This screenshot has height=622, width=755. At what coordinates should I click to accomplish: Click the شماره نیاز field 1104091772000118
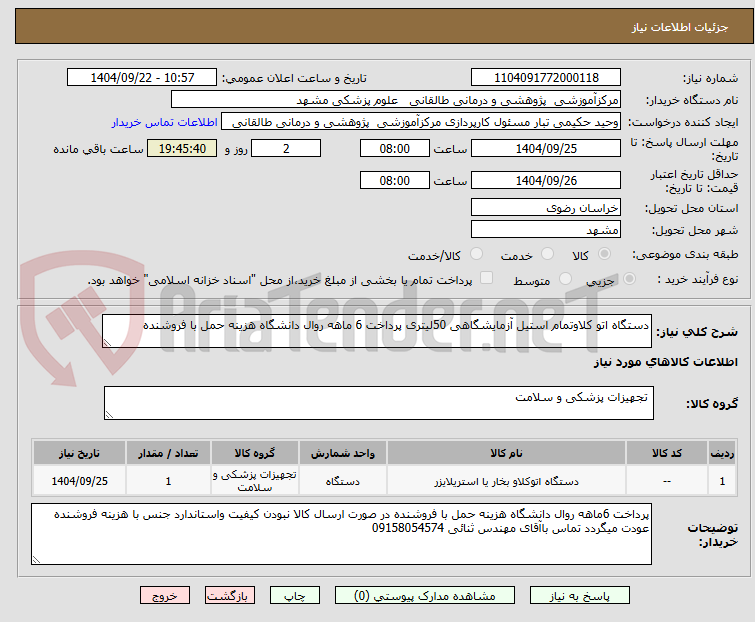546,78
